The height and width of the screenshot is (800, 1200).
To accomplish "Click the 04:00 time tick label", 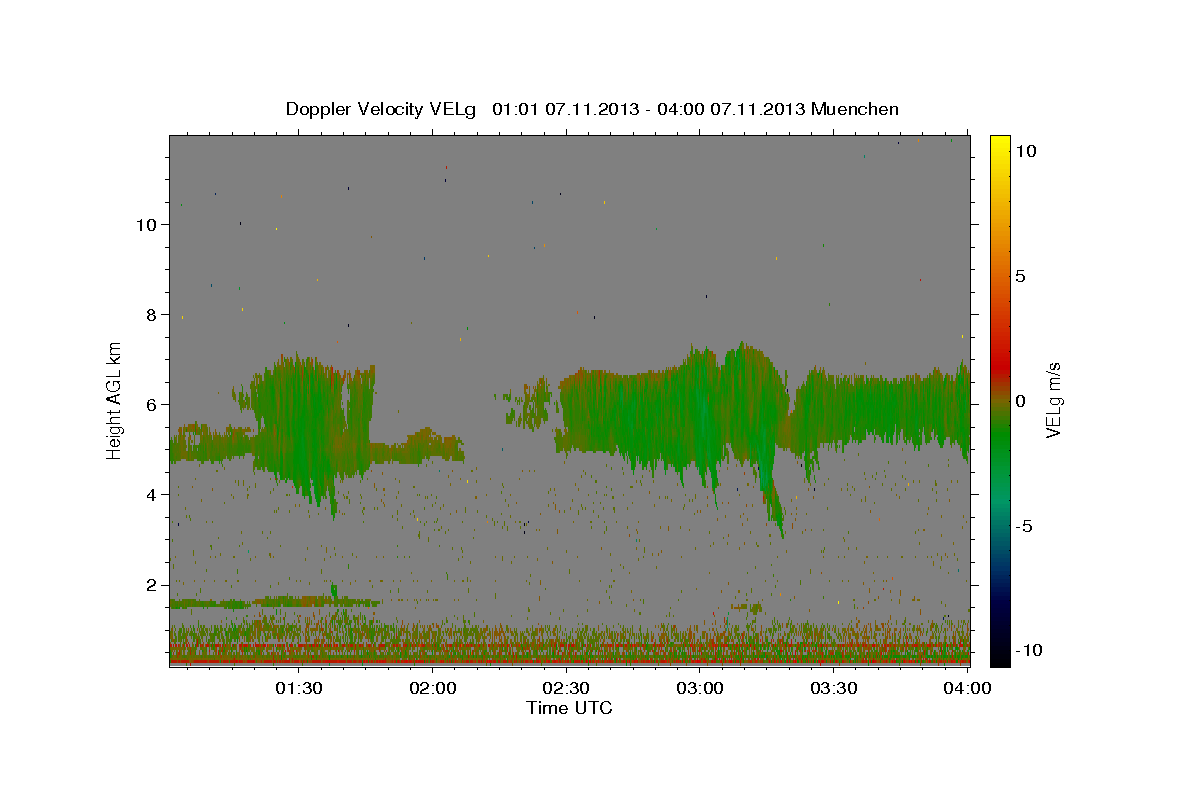I will [967, 688].
